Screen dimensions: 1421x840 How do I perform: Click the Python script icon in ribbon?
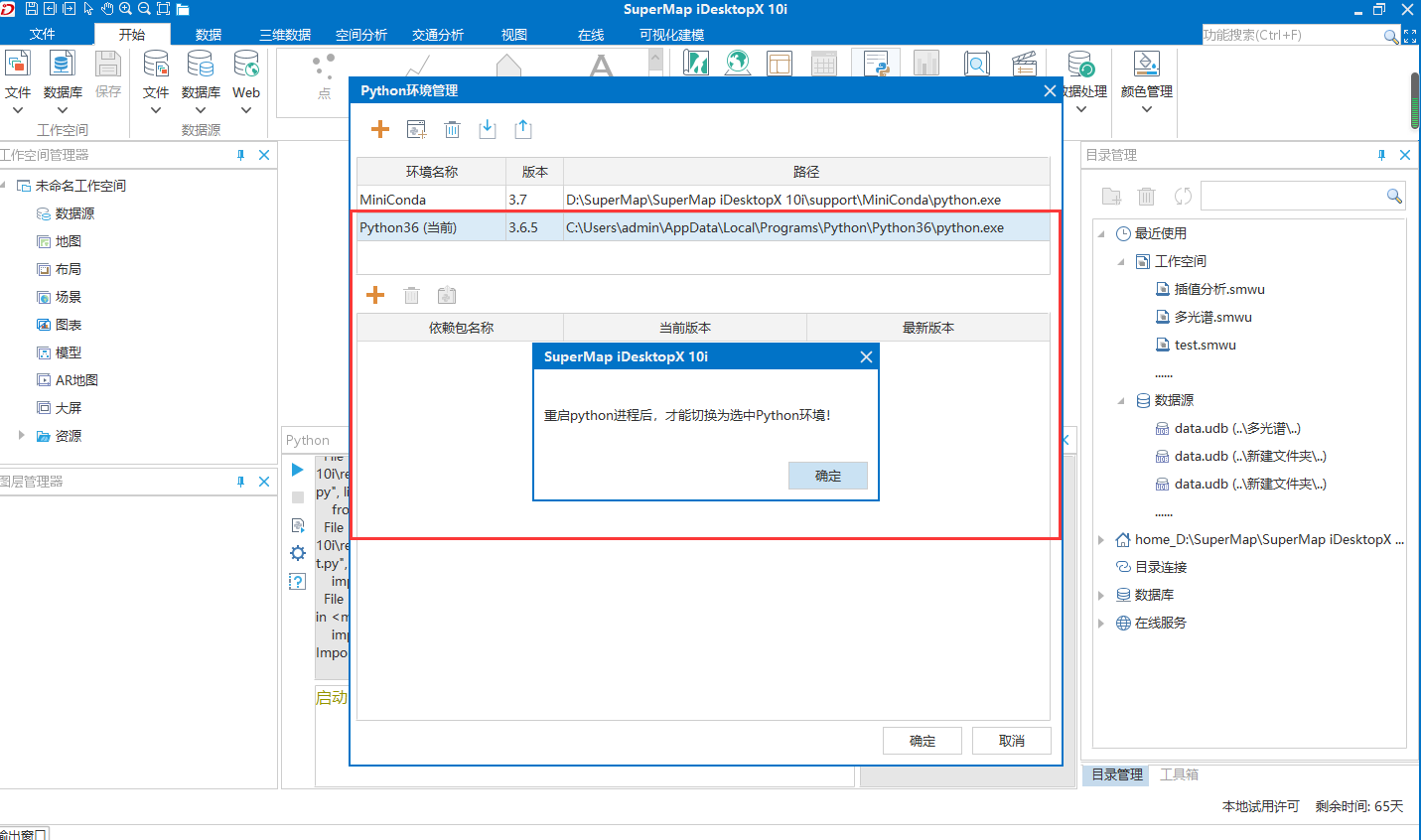click(x=876, y=64)
